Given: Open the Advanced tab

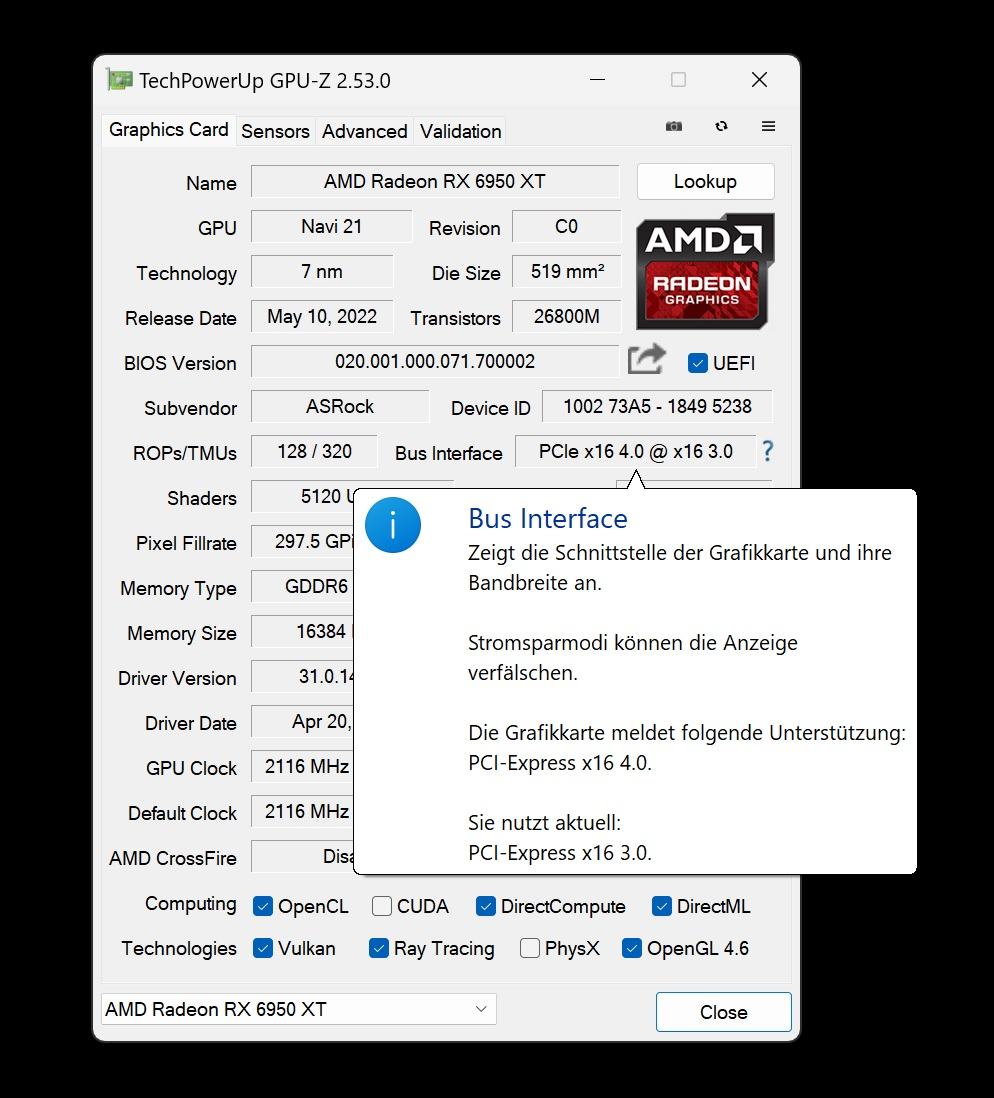Looking at the screenshot, I should click(x=364, y=131).
